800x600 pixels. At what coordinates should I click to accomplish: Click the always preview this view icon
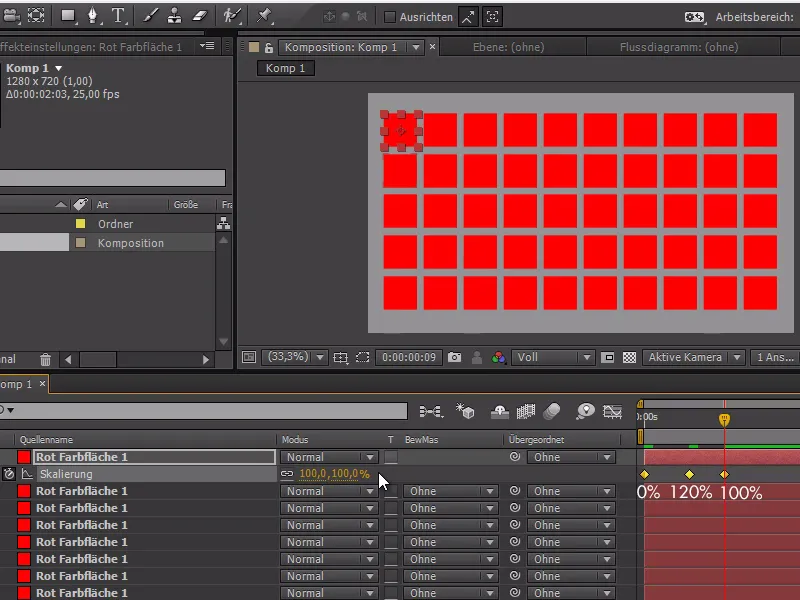[249, 357]
